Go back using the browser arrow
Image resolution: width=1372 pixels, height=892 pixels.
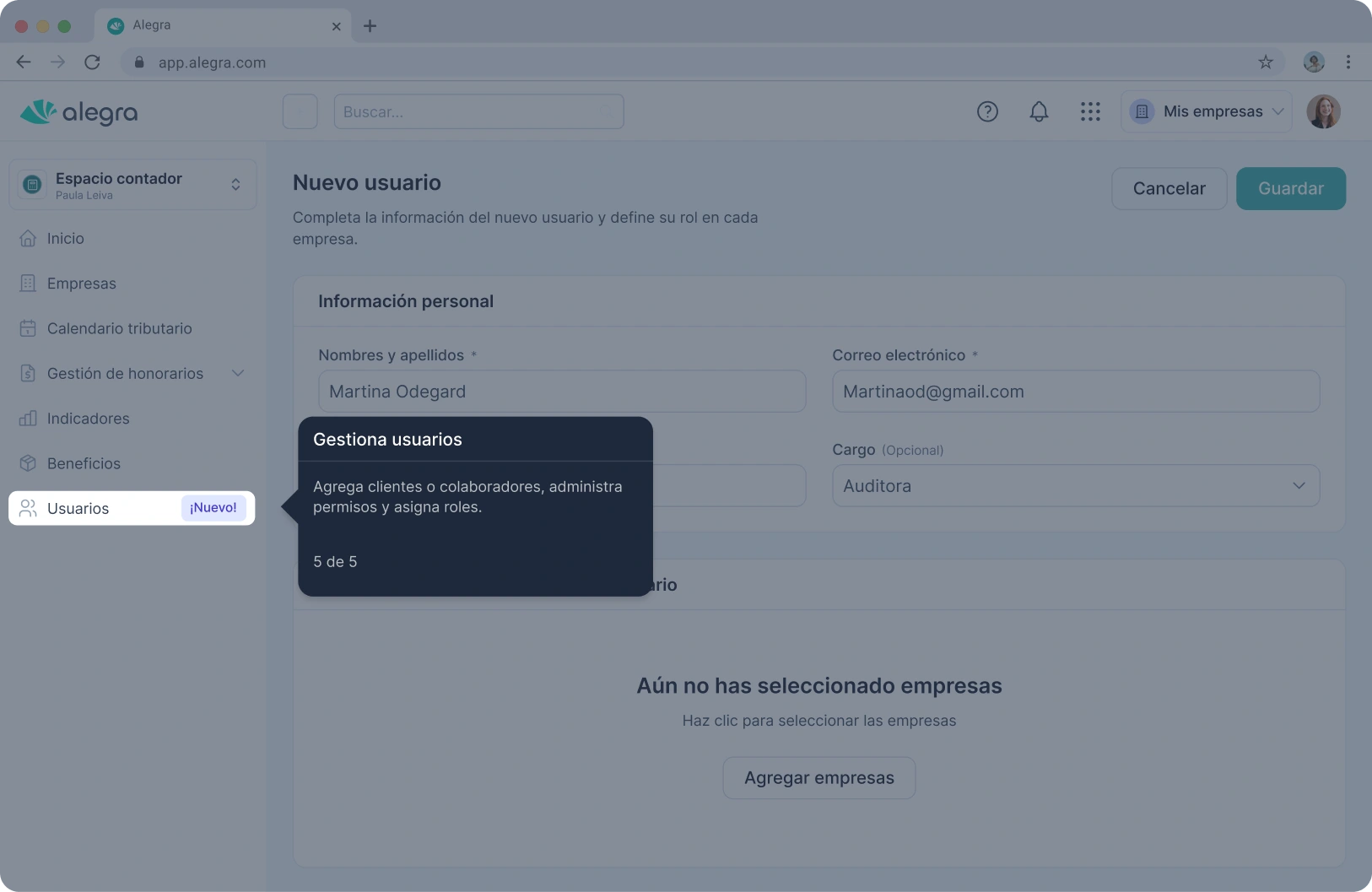(x=24, y=62)
